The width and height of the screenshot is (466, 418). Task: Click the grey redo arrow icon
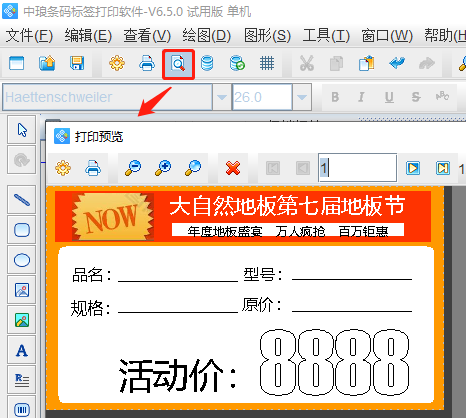(427, 63)
